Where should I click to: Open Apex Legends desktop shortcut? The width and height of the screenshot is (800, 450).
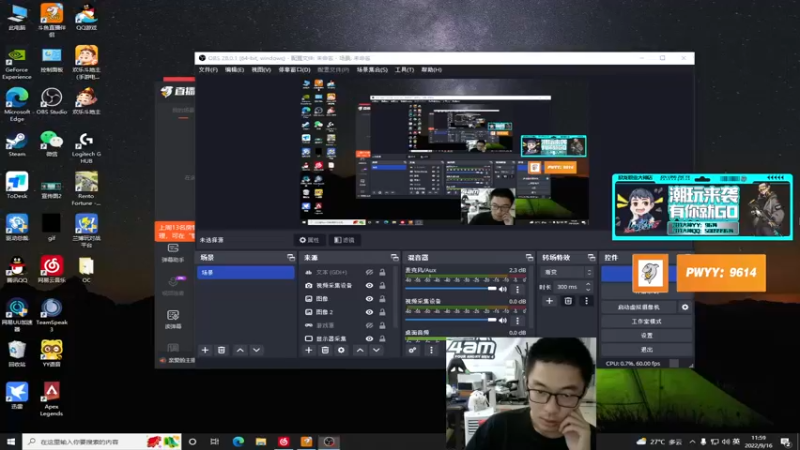coord(51,399)
